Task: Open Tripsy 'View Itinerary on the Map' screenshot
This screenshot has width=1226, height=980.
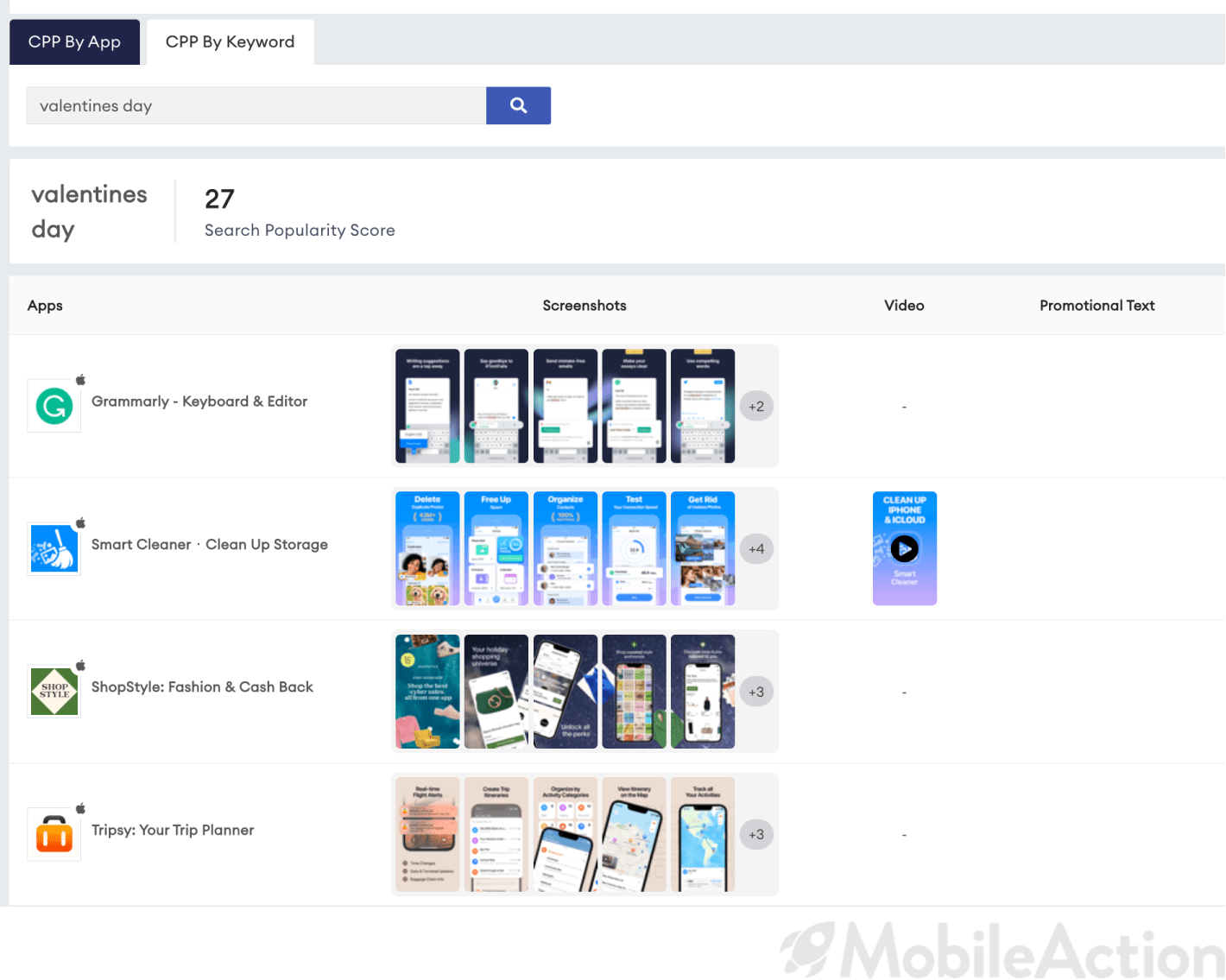Action: (x=635, y=834)
